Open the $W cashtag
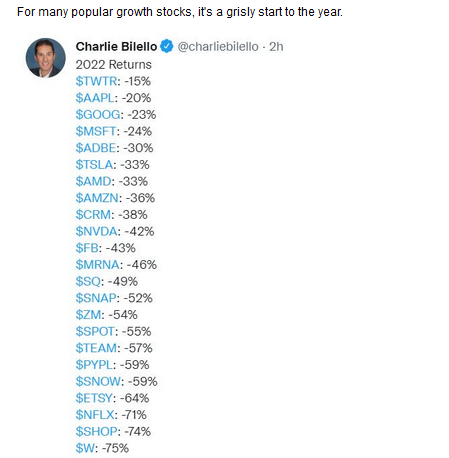The image size is (449, 458). (85, 448)
